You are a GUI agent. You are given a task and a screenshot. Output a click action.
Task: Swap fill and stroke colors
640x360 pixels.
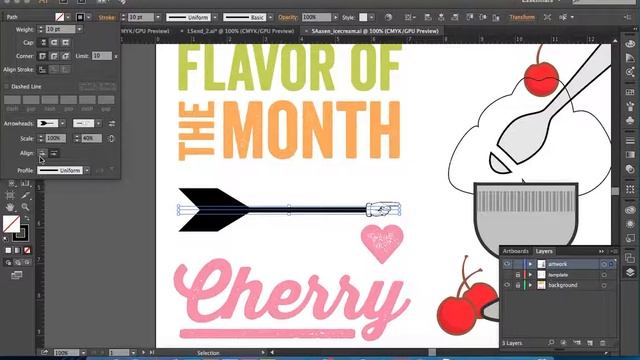(x=27, y=218)
